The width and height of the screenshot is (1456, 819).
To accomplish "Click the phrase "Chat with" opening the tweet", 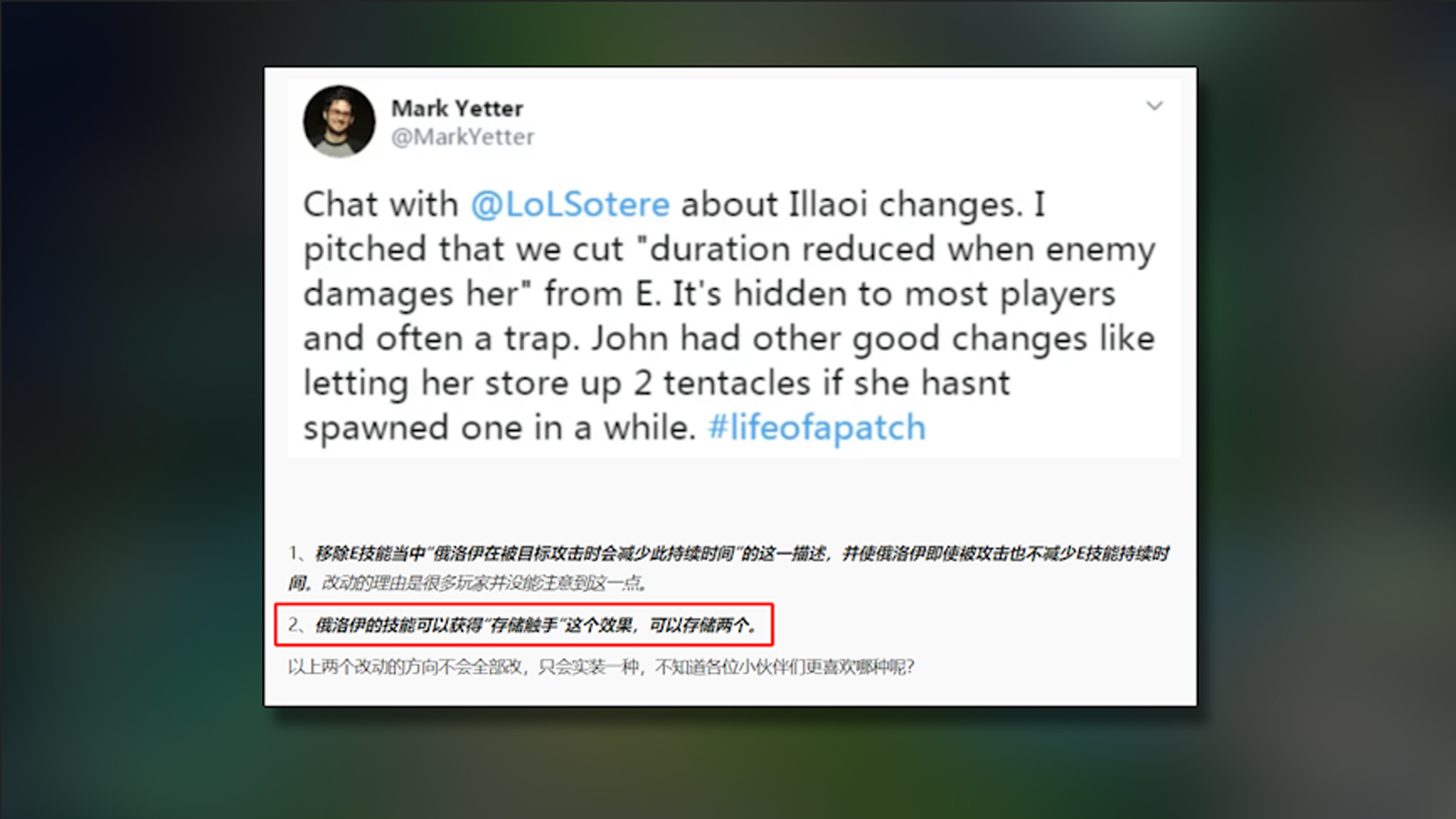I will point(381,205).
